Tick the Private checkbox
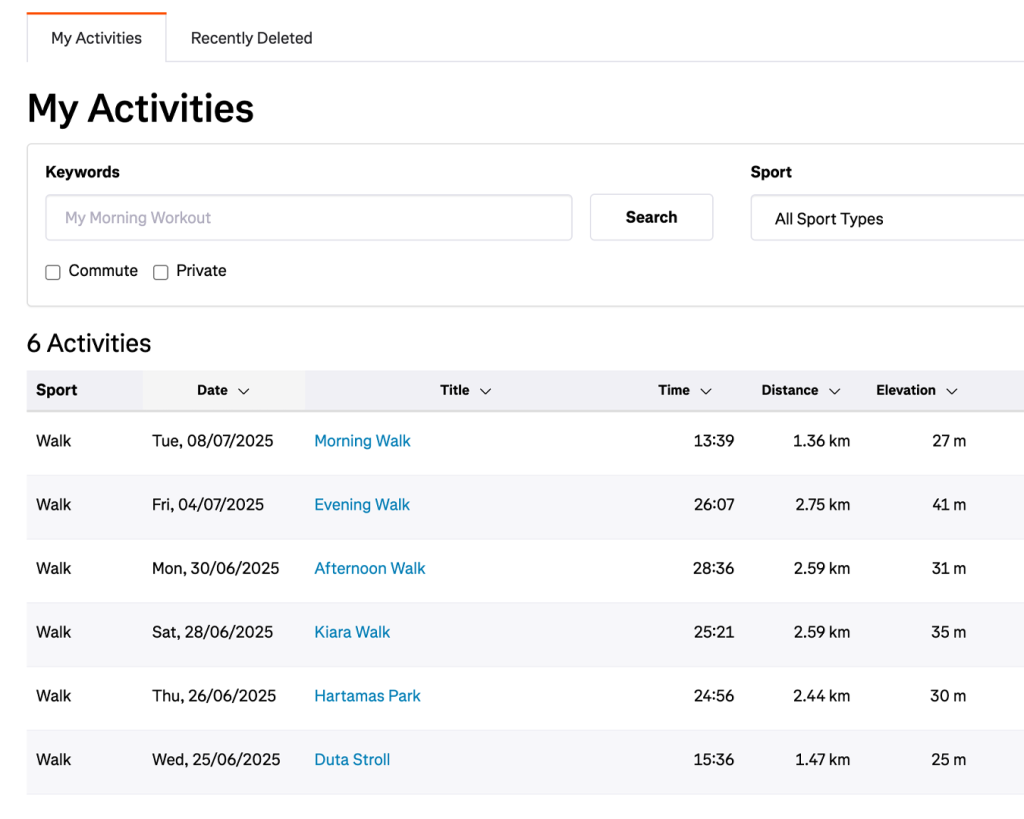Screen dimensions: 1024x819 click(x=160, y=272)
